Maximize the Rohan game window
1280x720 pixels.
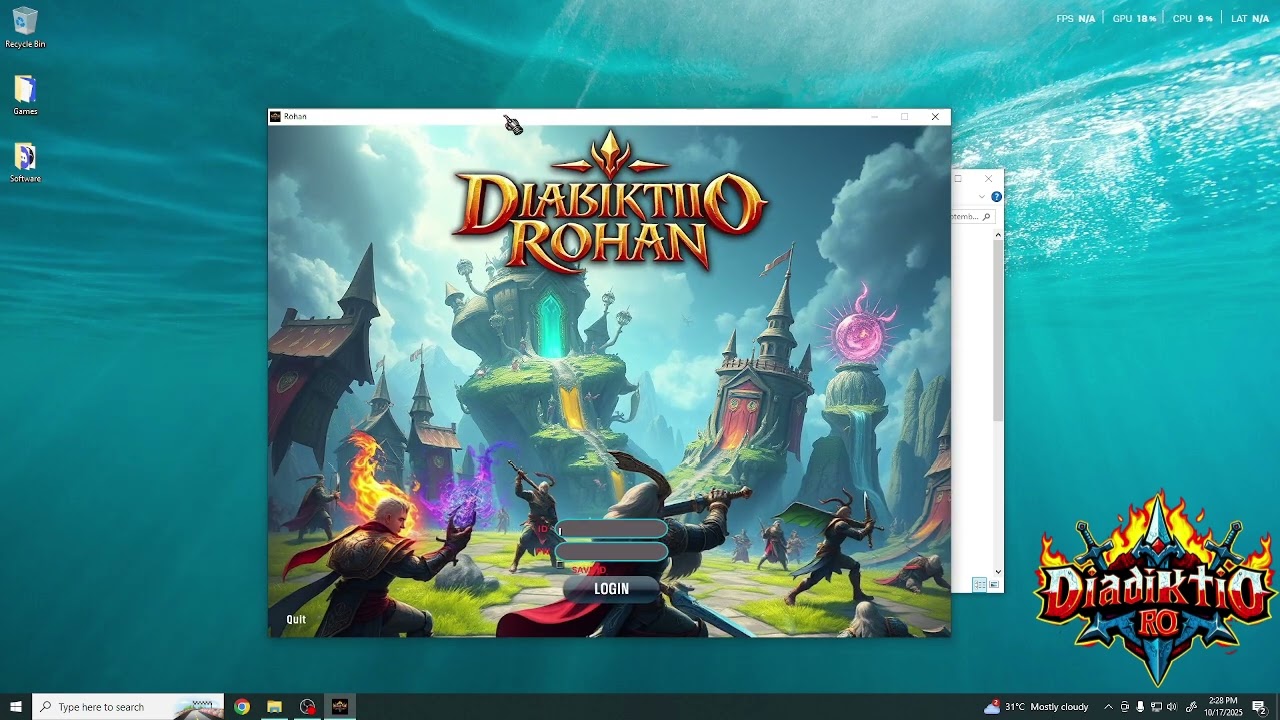(x=904, y=117)
